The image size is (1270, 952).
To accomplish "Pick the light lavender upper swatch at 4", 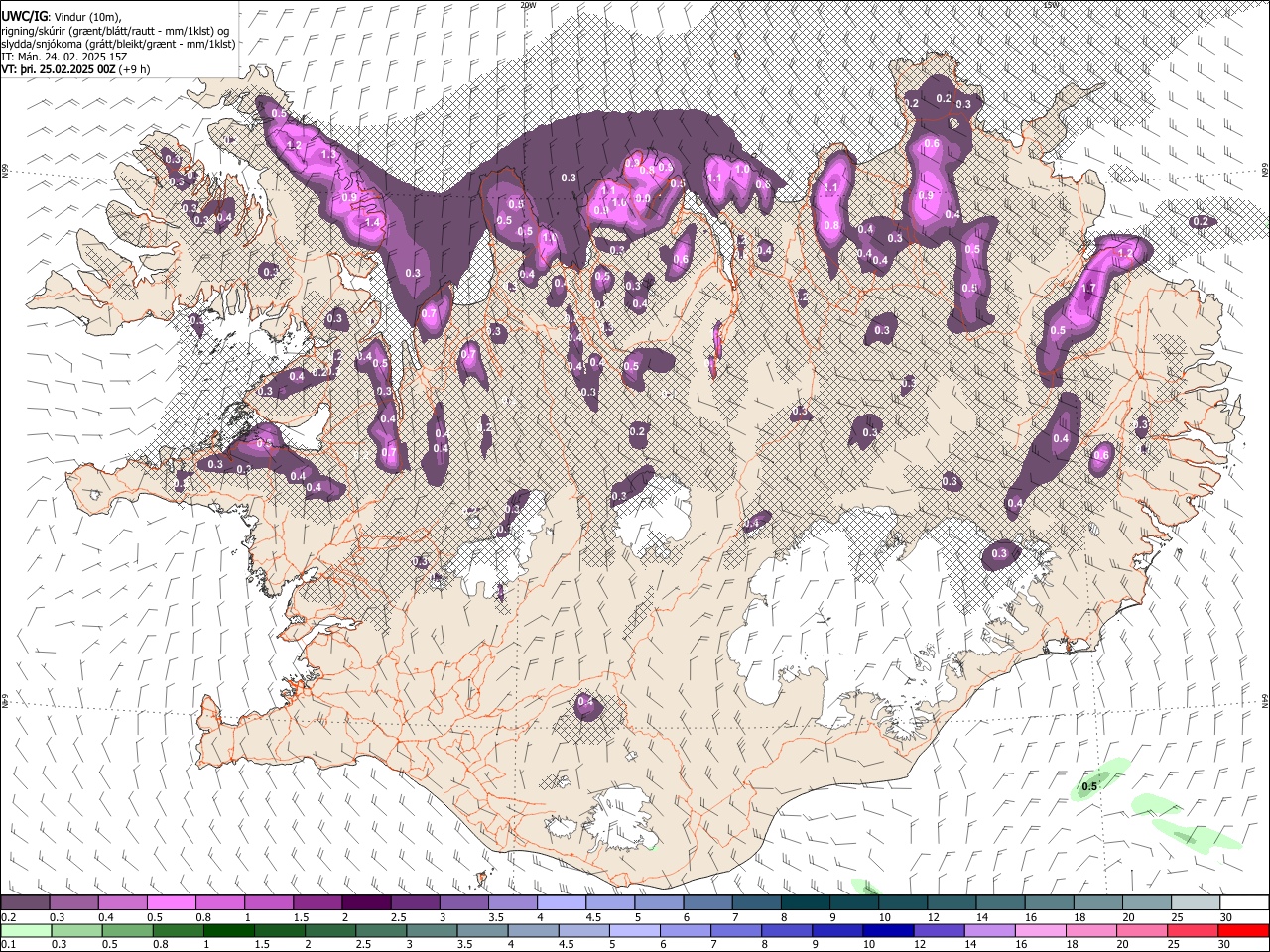I will tap(562, 903).
